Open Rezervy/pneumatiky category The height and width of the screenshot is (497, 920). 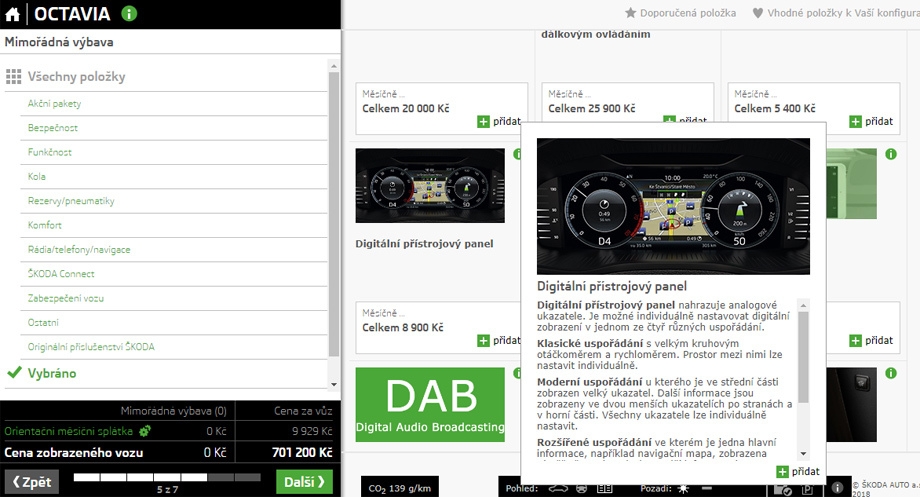(71, 201)
